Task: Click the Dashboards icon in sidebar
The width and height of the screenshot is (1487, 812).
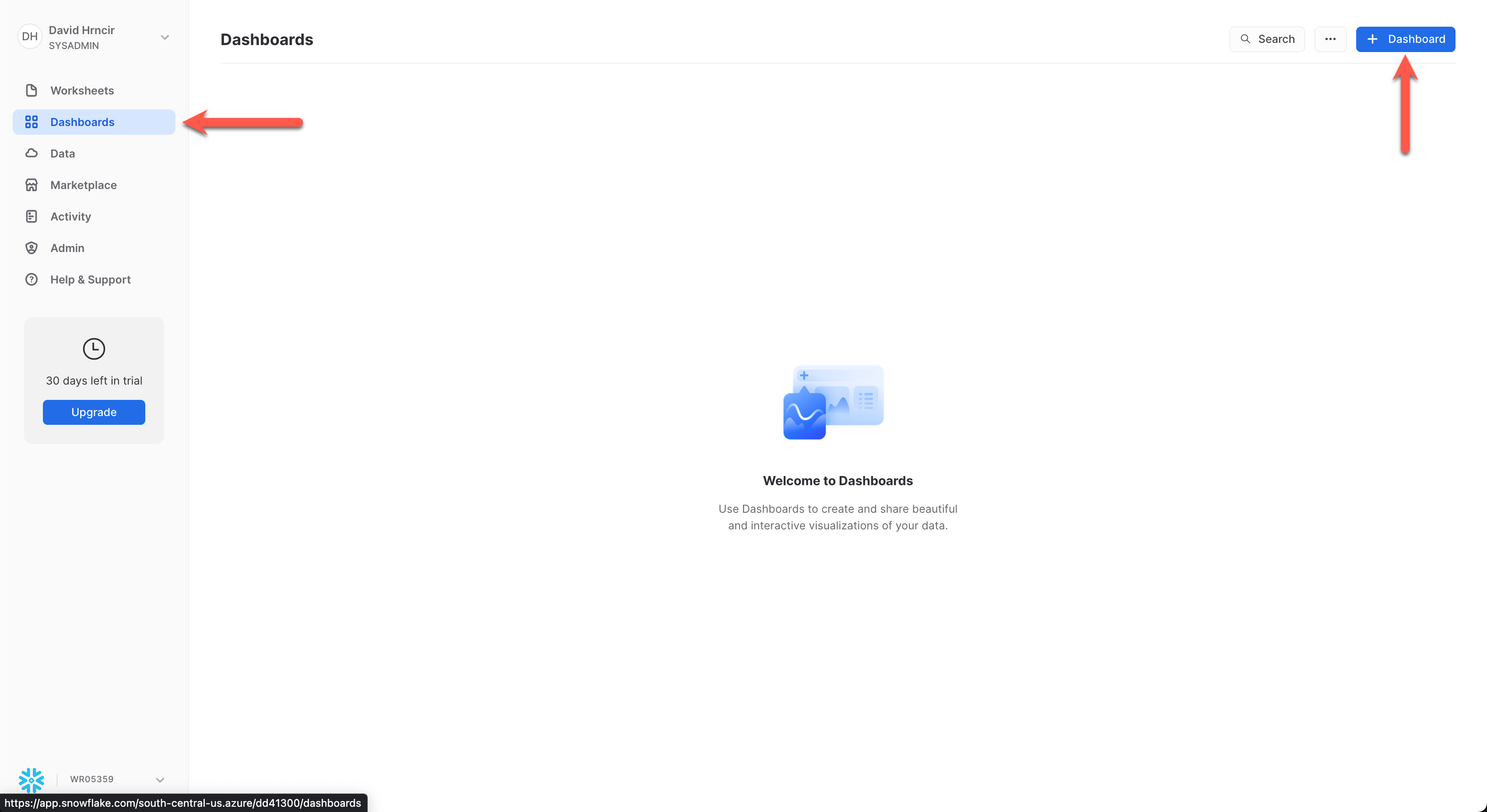Action: pos(31,122)
